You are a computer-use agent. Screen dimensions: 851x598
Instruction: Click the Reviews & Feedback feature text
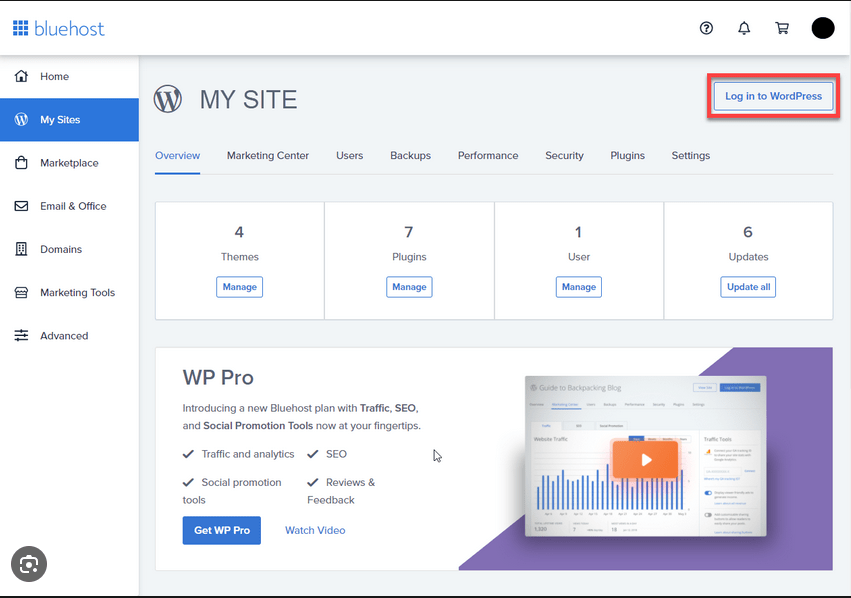(x=341, y=491)
